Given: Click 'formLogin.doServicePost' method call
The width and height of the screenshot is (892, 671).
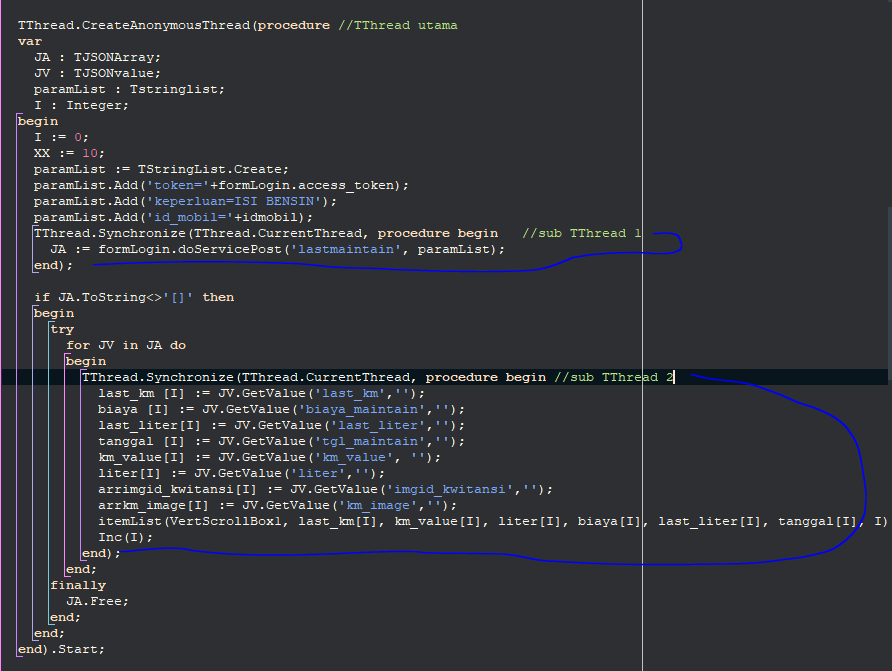Looking at the screenshot, I should pyautogui.click(x=190, y=249).
